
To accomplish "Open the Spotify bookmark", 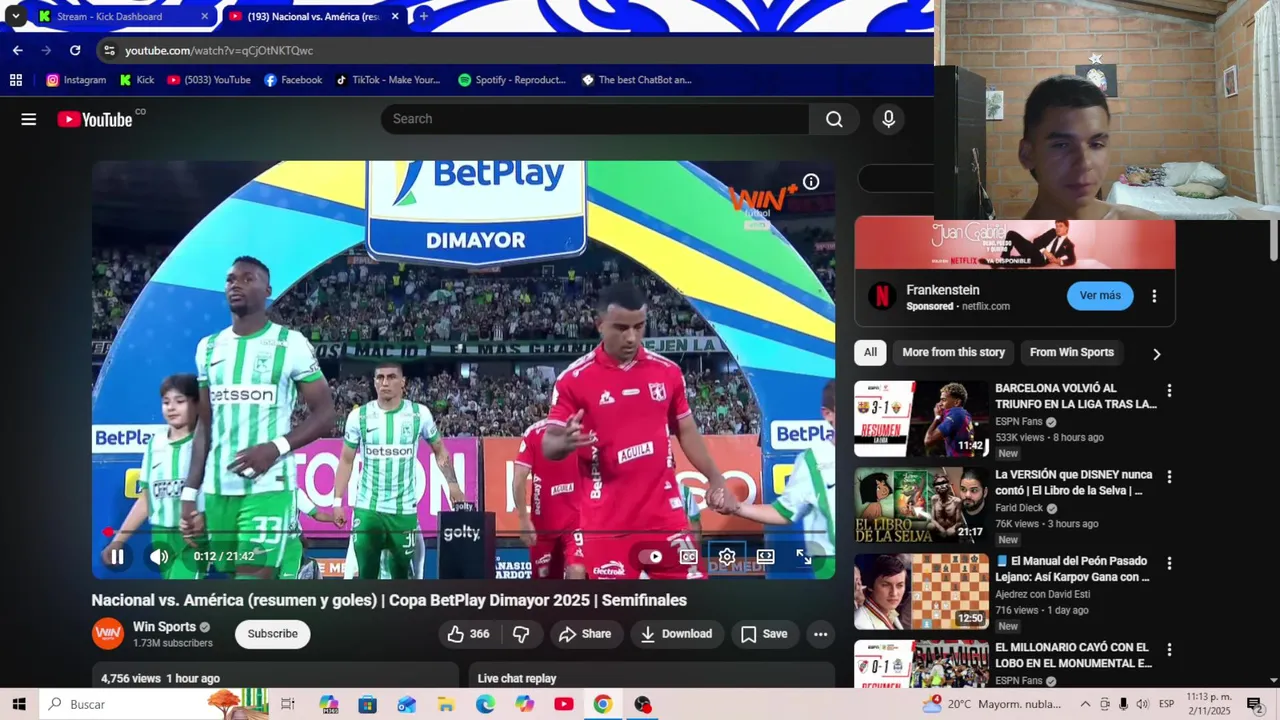I will click(512, 80).
